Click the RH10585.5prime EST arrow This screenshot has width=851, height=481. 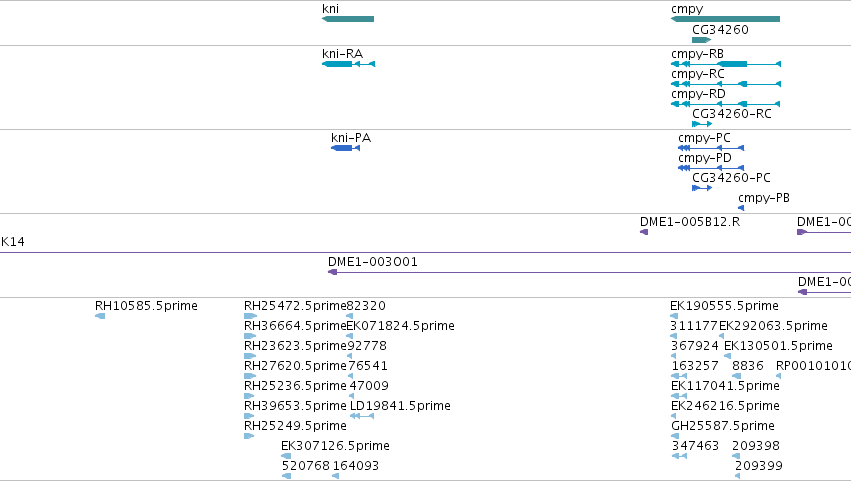(100, 316)
